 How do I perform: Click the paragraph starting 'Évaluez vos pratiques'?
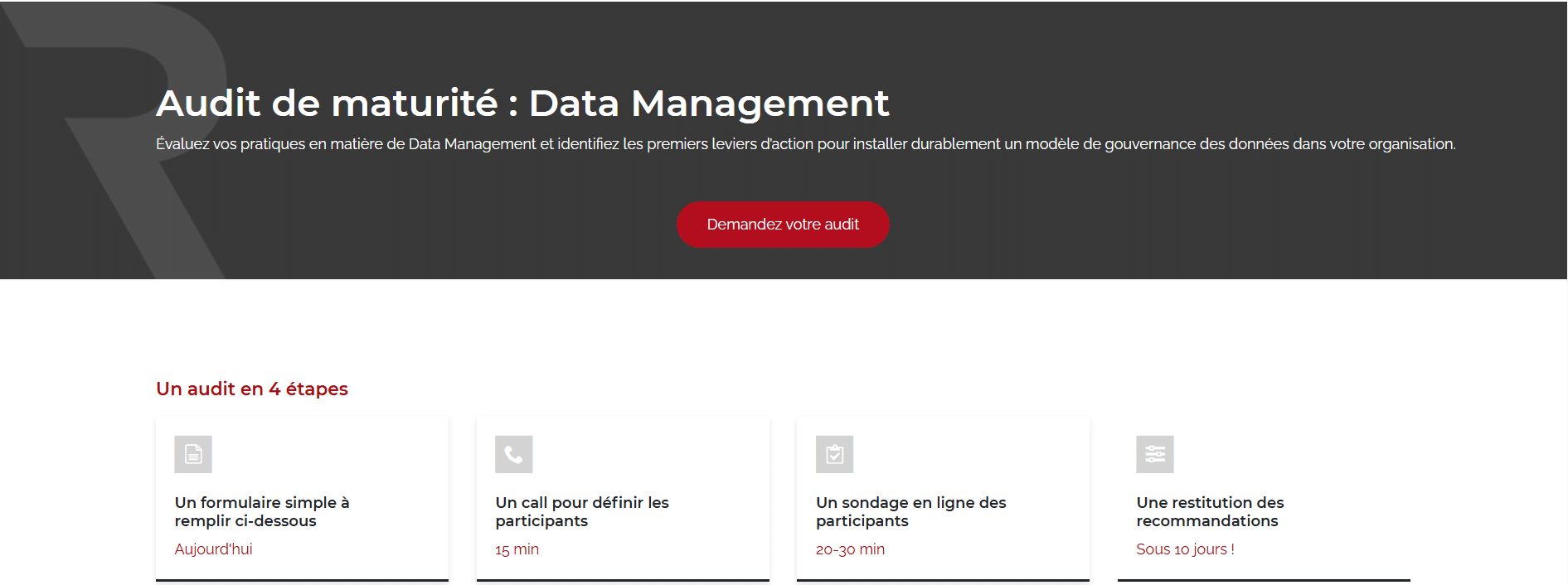click(805, 144)
